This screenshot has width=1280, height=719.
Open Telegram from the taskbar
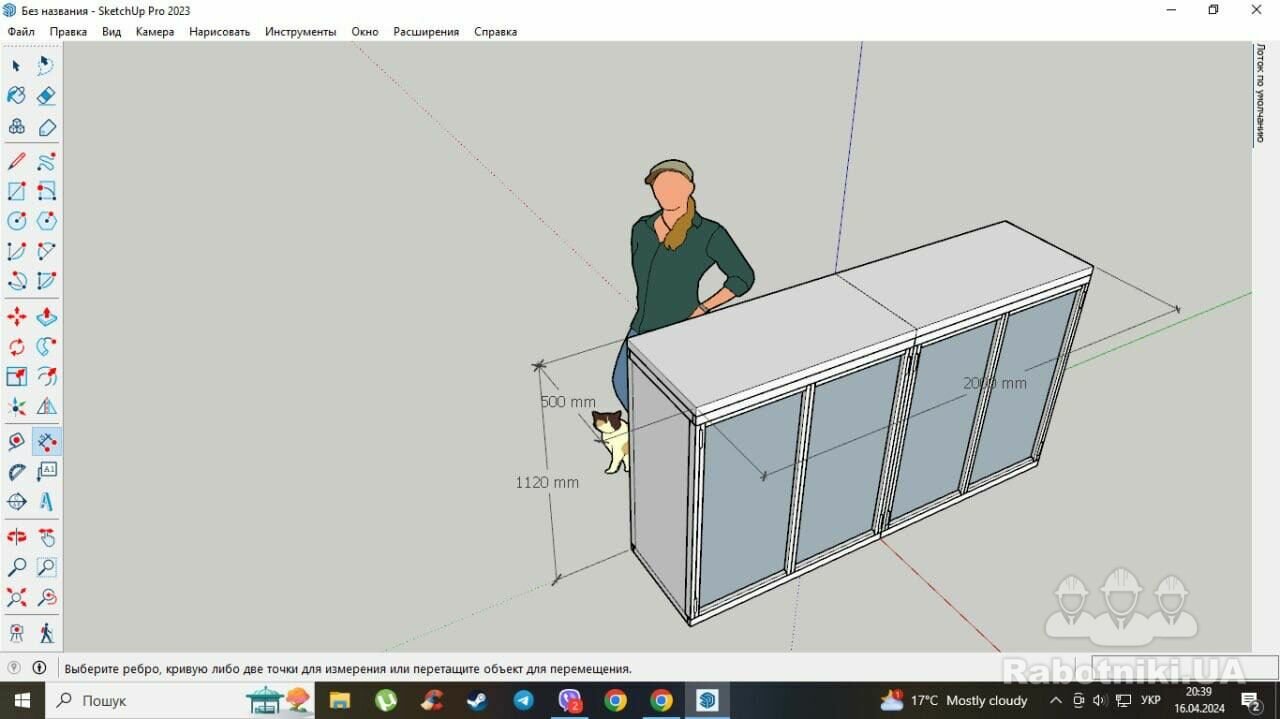523,700
